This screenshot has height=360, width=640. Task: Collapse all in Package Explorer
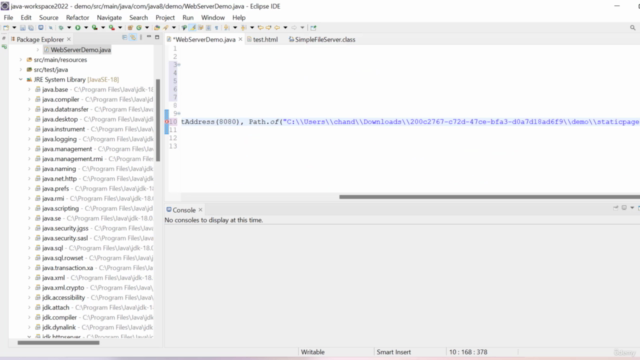pos(124,37)
